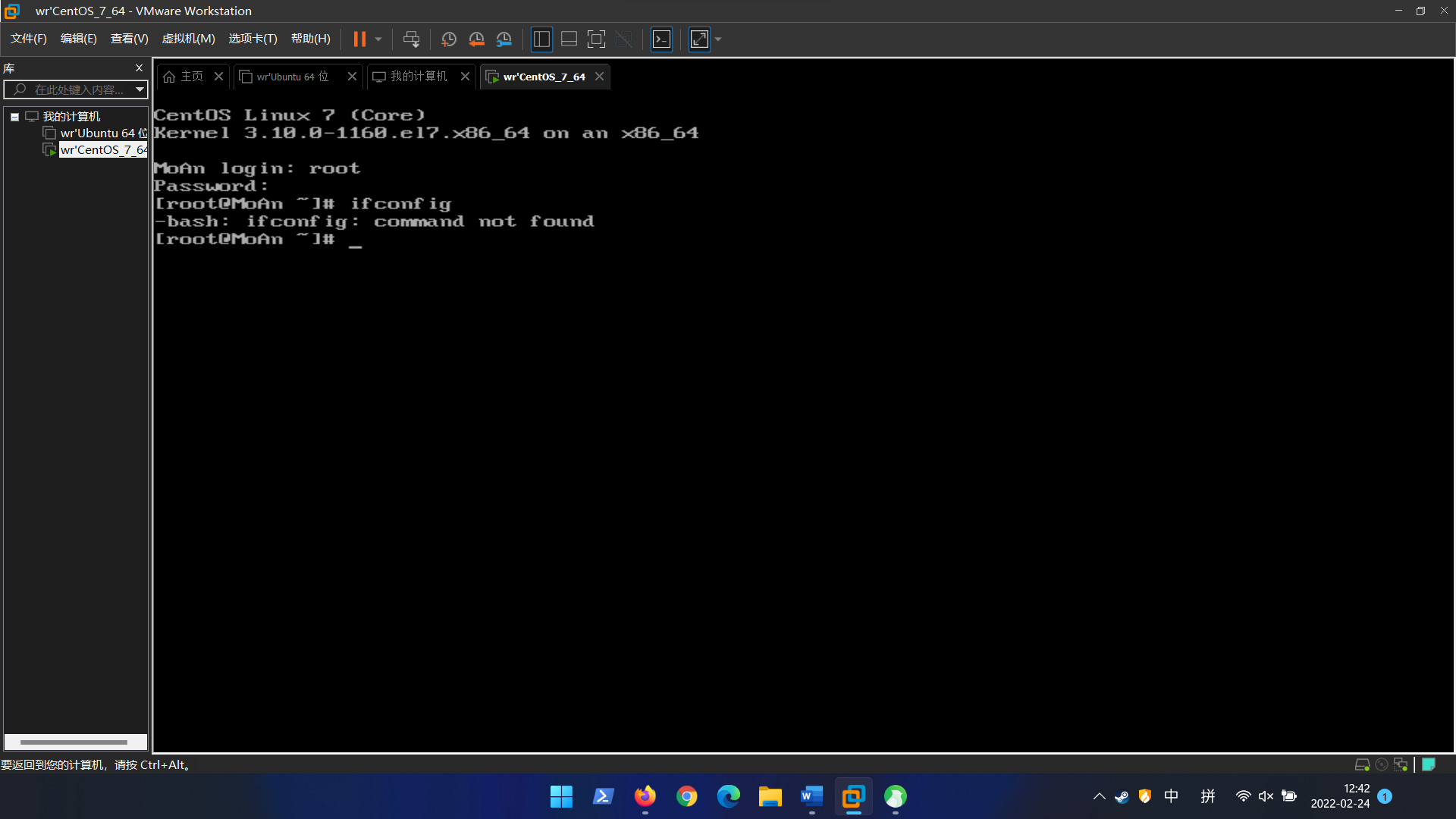Select wr'Ubuntu 64 位 in library tree
The width and height of the screenshot is (1456, 819).
click(x=99, y=133)
